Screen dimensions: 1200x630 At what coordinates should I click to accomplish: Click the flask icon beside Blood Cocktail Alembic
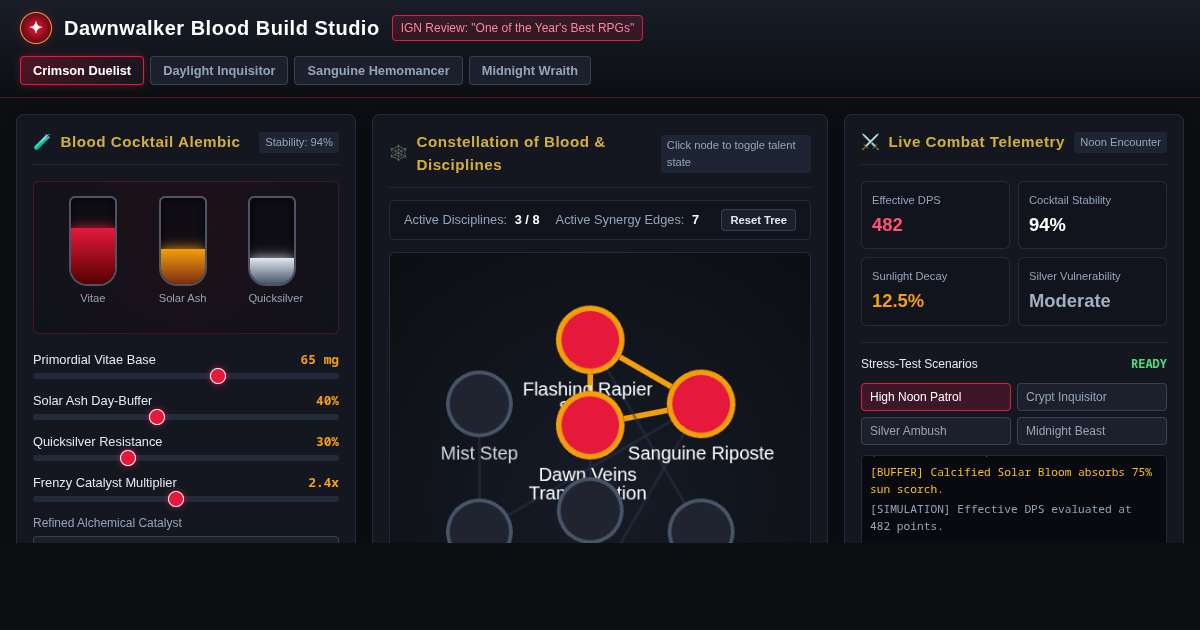42,142
